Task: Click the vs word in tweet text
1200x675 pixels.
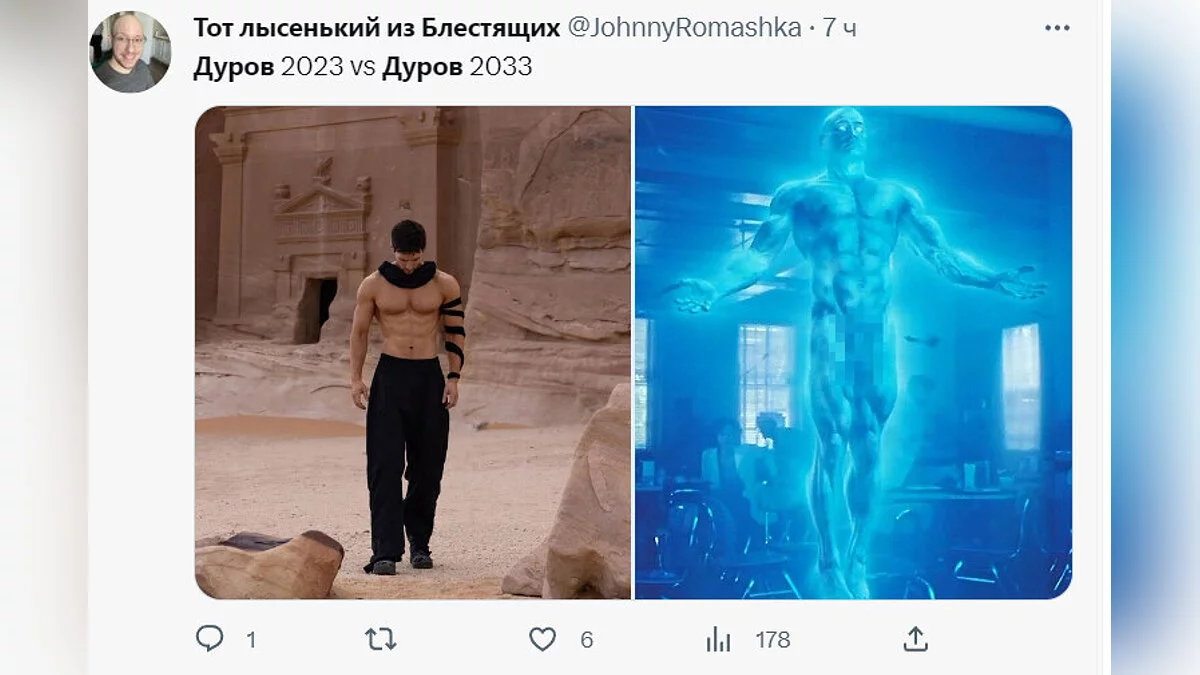Action: [361, 69]
